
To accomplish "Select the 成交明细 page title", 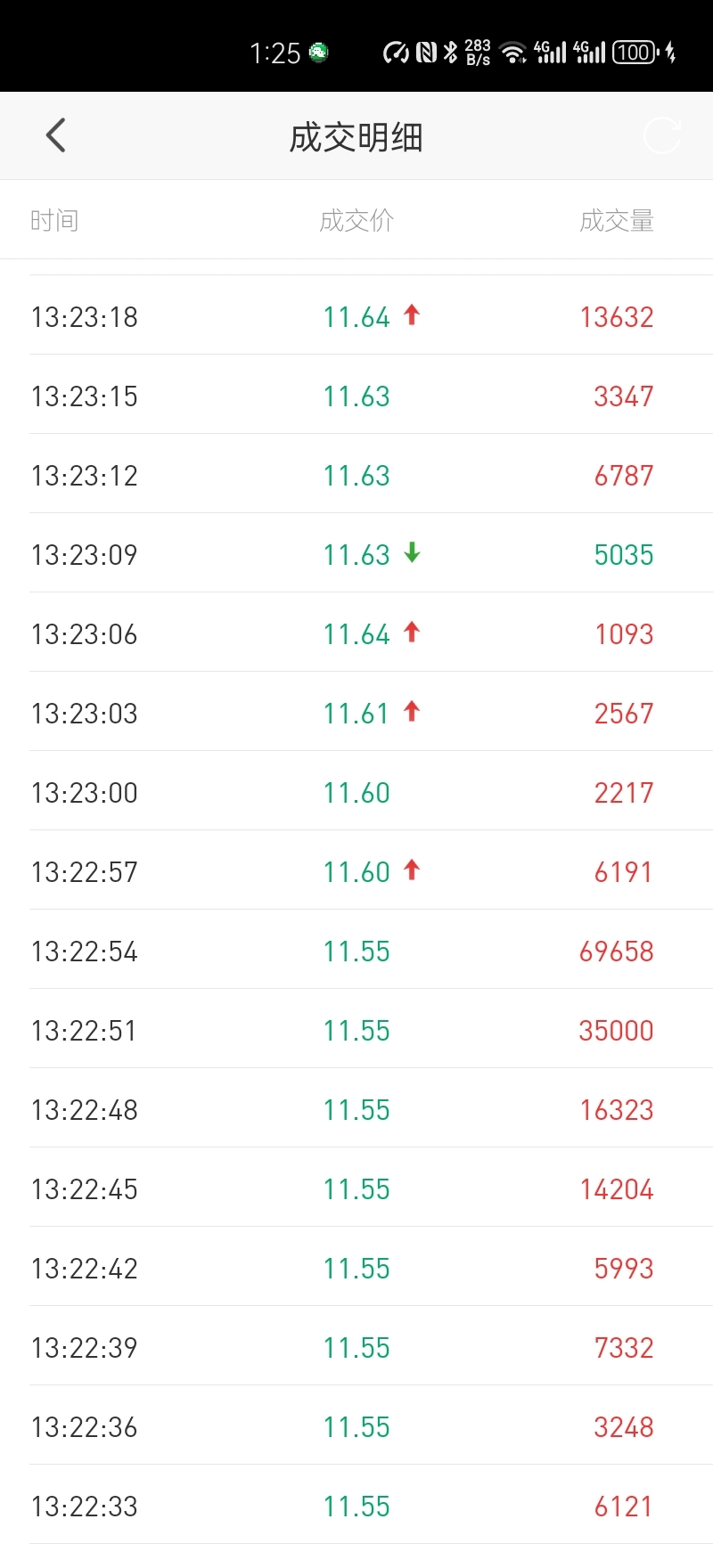I will coord(356,137).
